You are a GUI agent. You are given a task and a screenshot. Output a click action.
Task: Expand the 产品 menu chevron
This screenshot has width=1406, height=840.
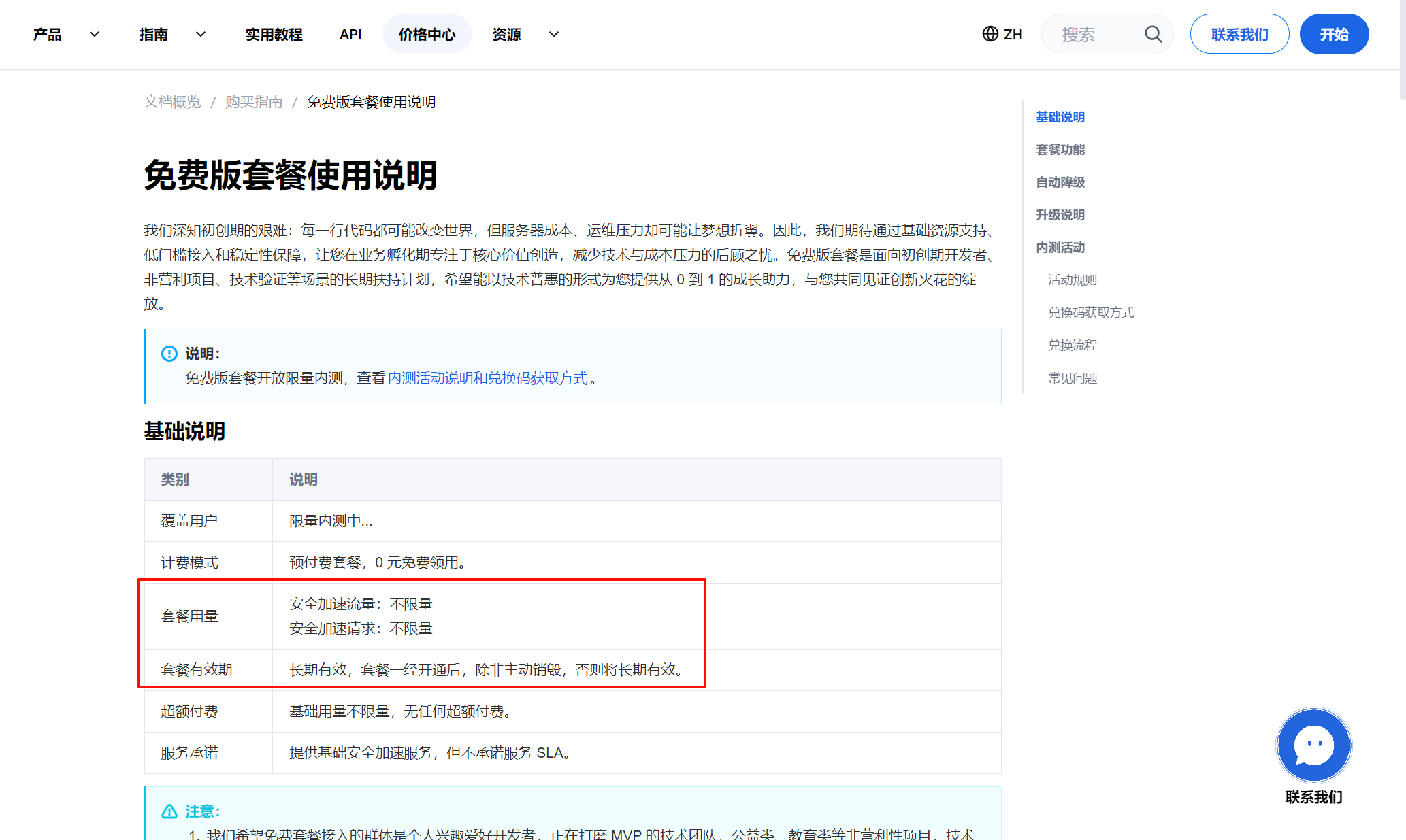95,34
